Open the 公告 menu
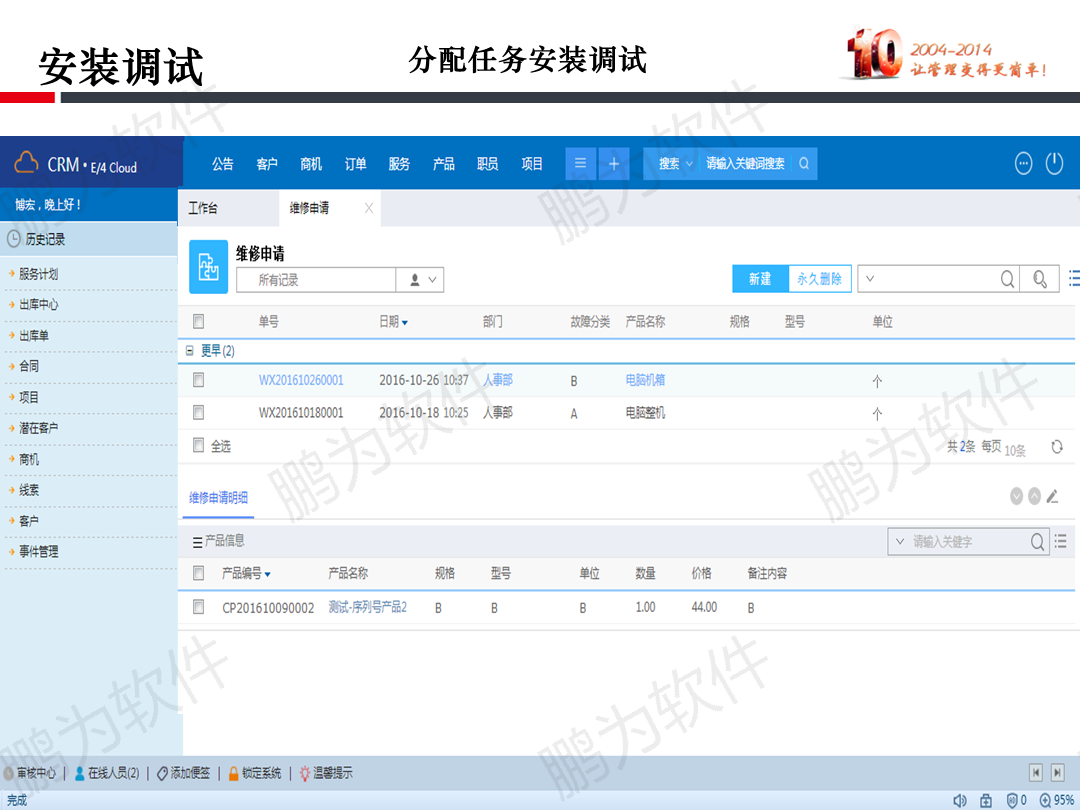Screen dimensions: 1080x810 (x=222, y=163)
